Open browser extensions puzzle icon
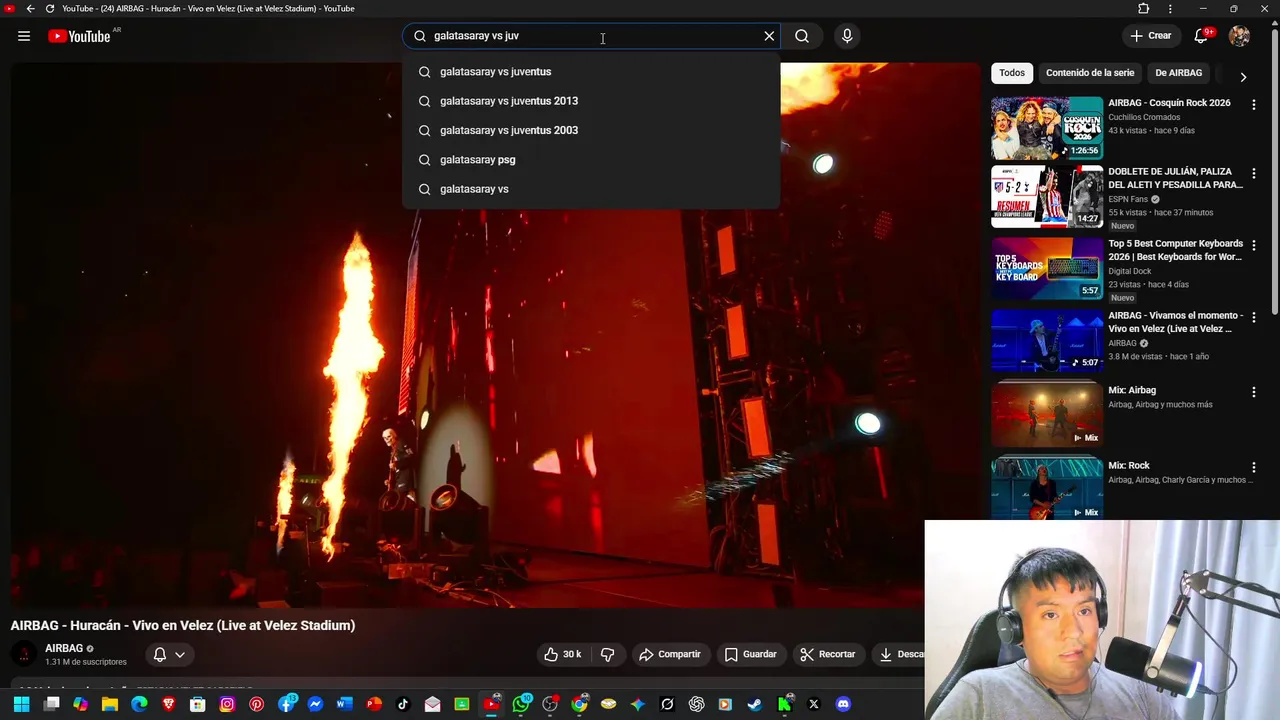 [x=1144, y=8]
